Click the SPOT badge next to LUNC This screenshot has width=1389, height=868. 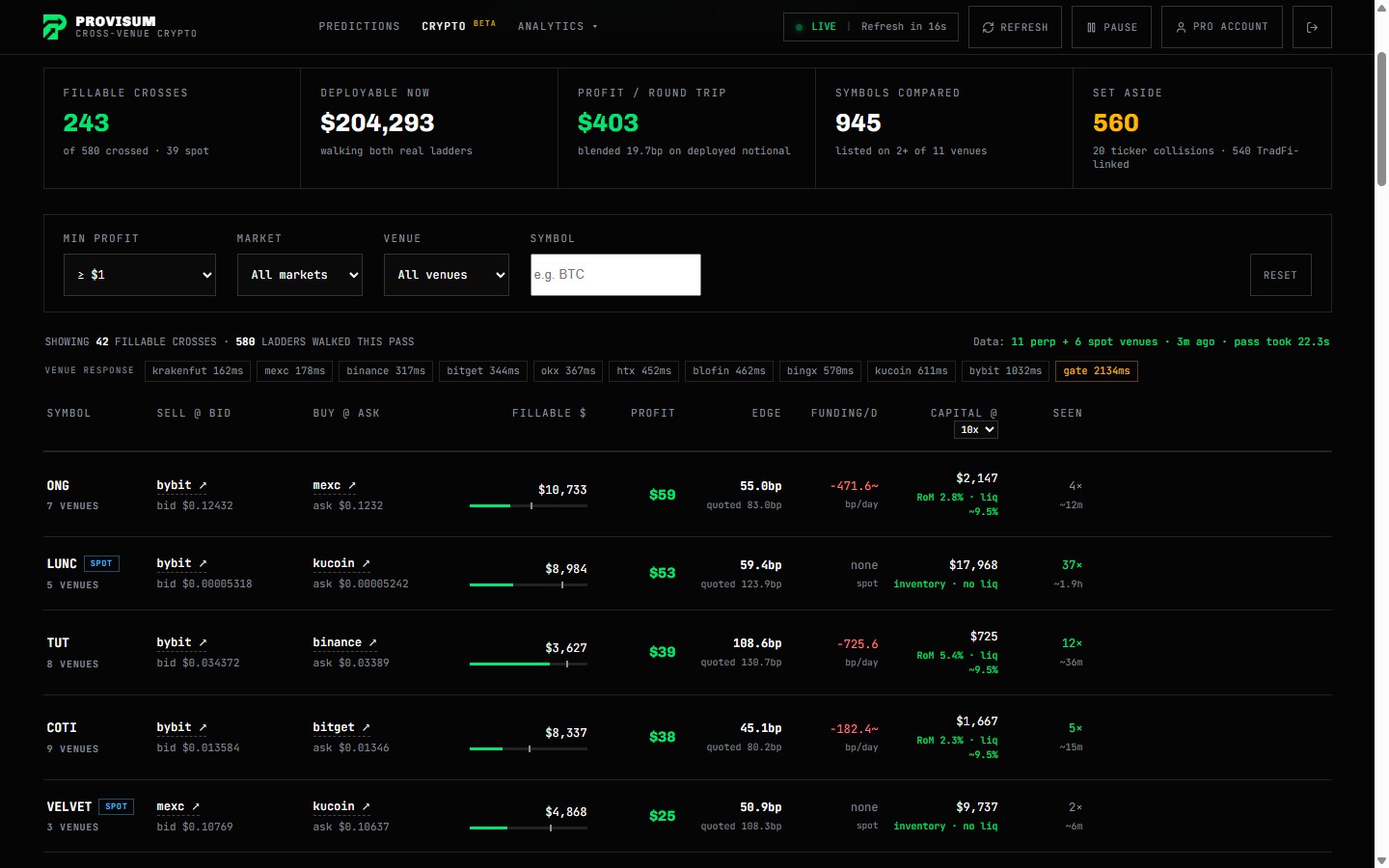[101, 563]
